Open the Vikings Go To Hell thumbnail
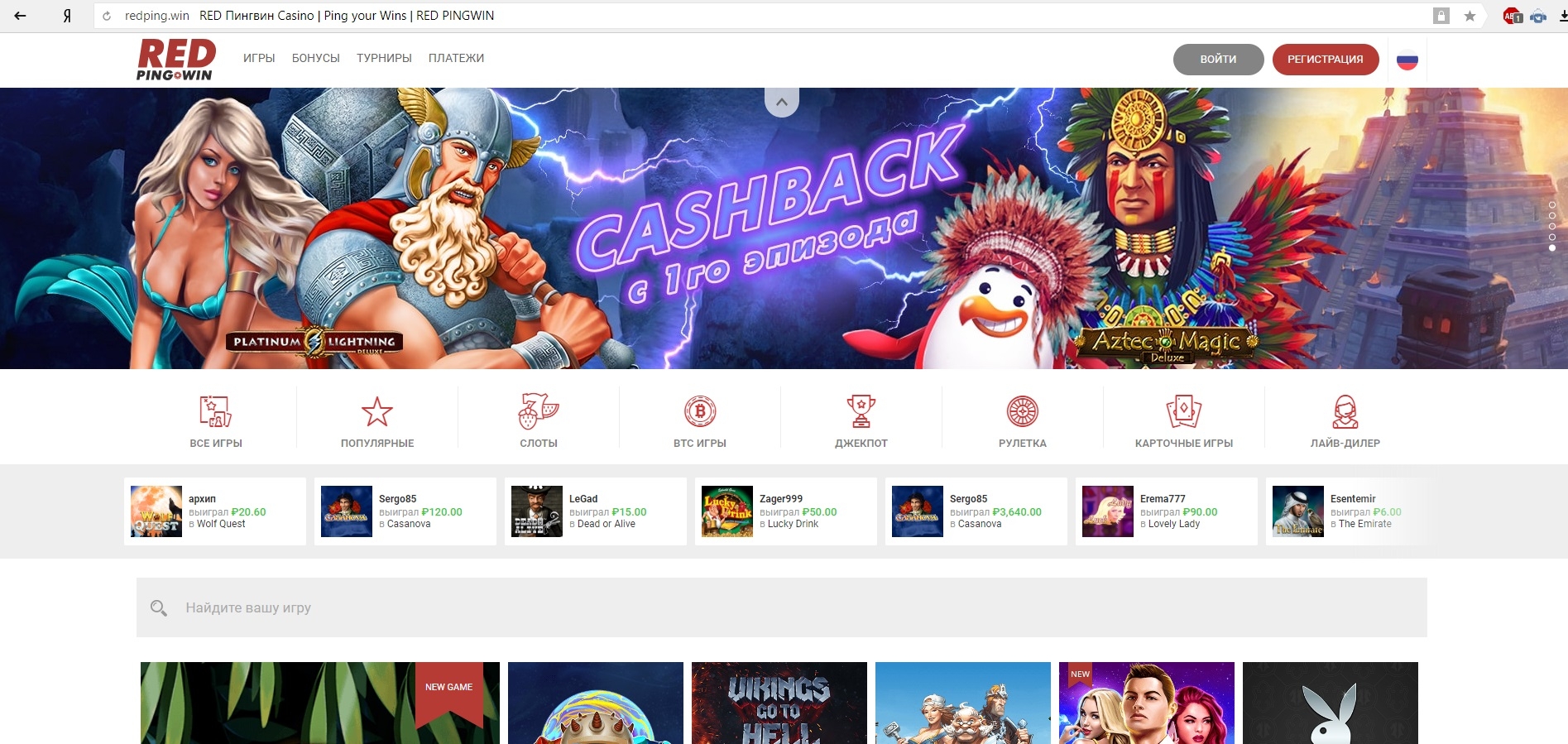The image size is (1568, 744). pos(779,703)
